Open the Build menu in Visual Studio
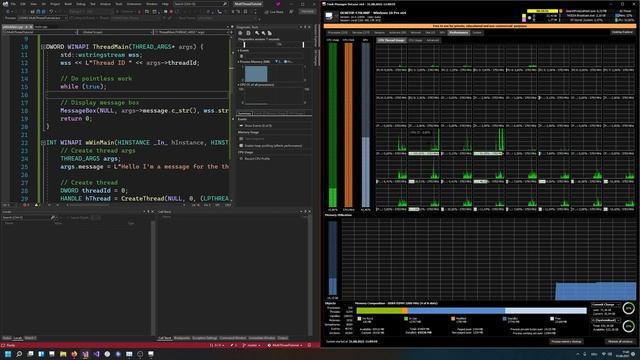The height and width of the screenshot is (360, 640). pyautogui.click(x=68, y=4)
